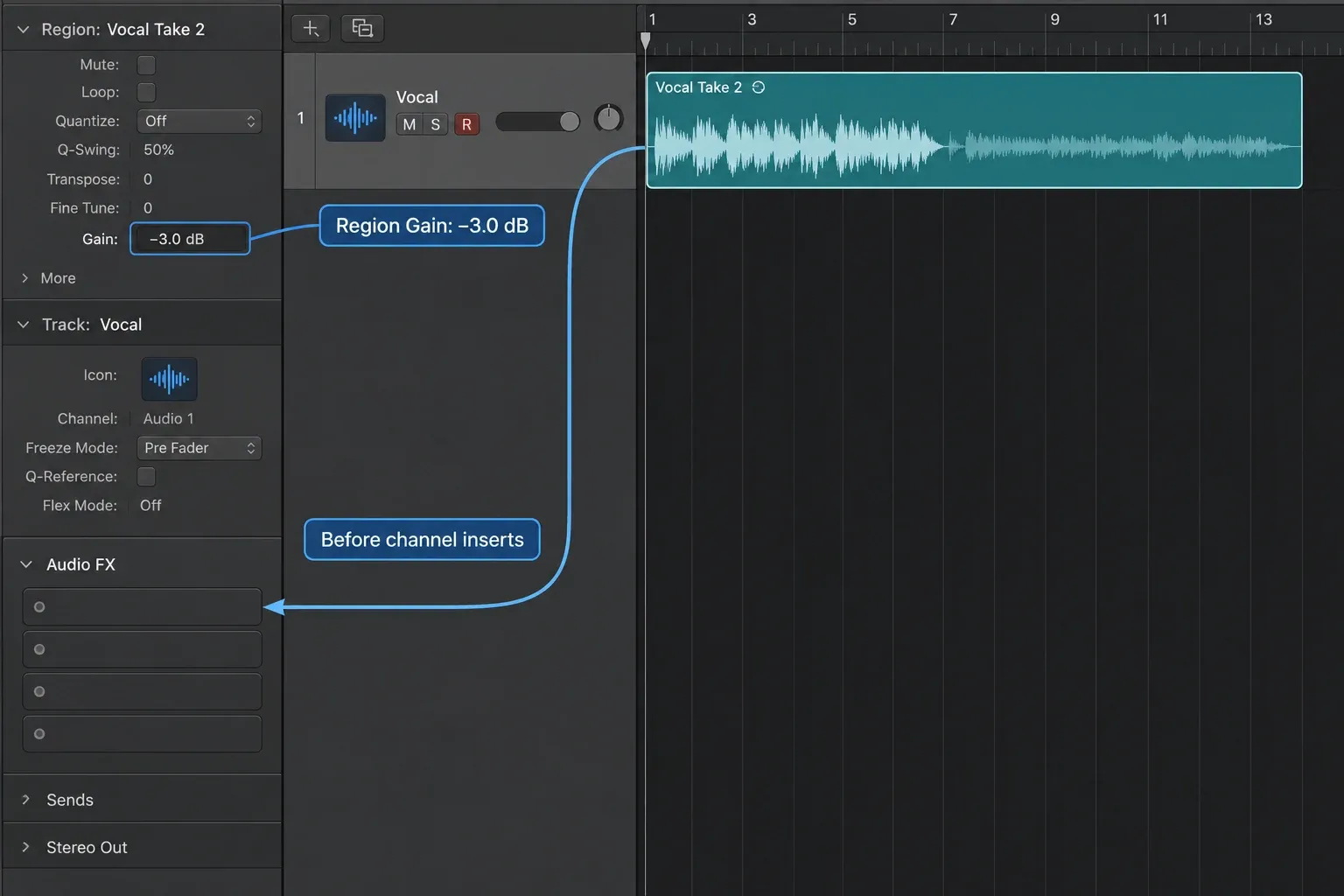Image resolution: width=1344 pixels, height=896 pixels.
Task: Click the Flex Mode Off value
Action: [x=150, y=506]
